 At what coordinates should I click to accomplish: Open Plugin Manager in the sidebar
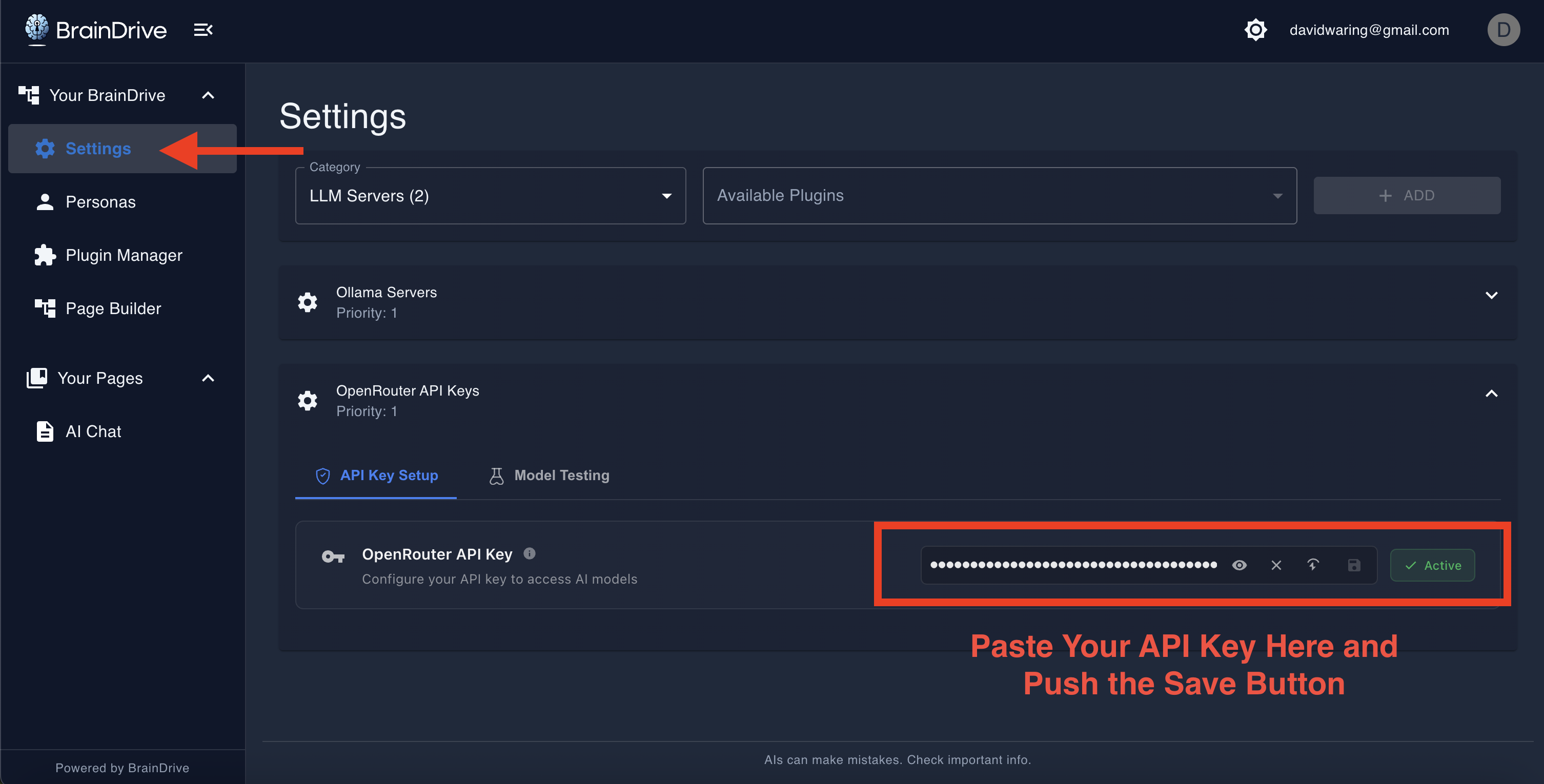(x=124, y=255)
